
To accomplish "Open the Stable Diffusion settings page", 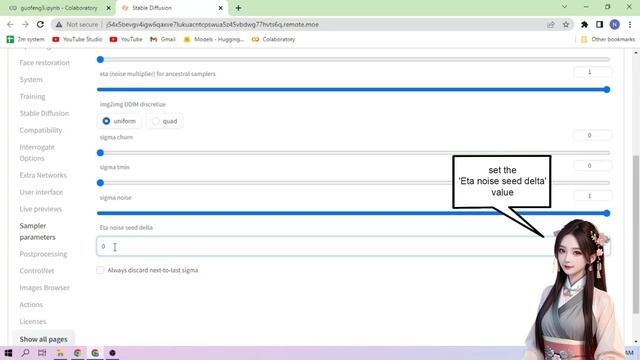I will point(44,113).
